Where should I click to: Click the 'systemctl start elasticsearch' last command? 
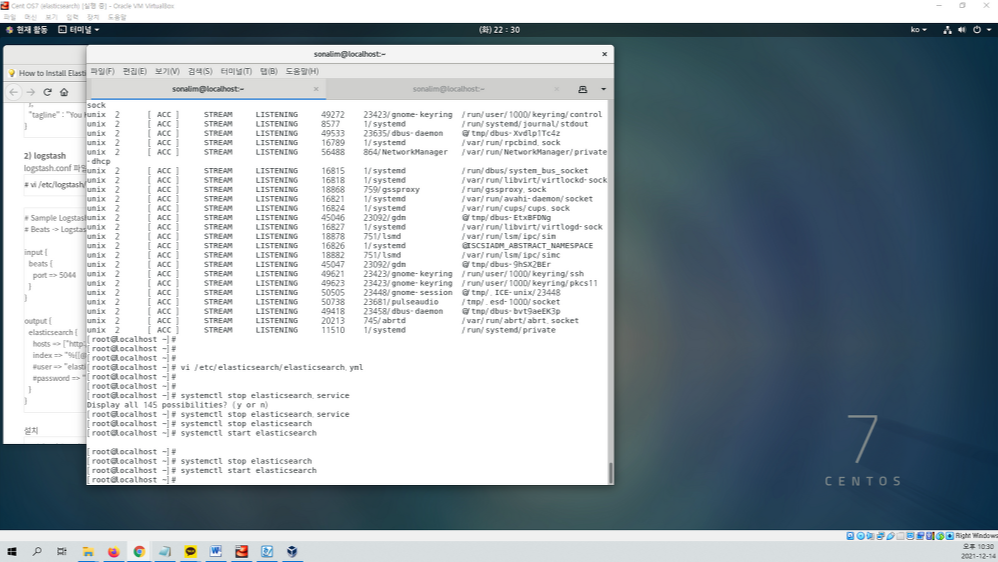coord(248,470)
